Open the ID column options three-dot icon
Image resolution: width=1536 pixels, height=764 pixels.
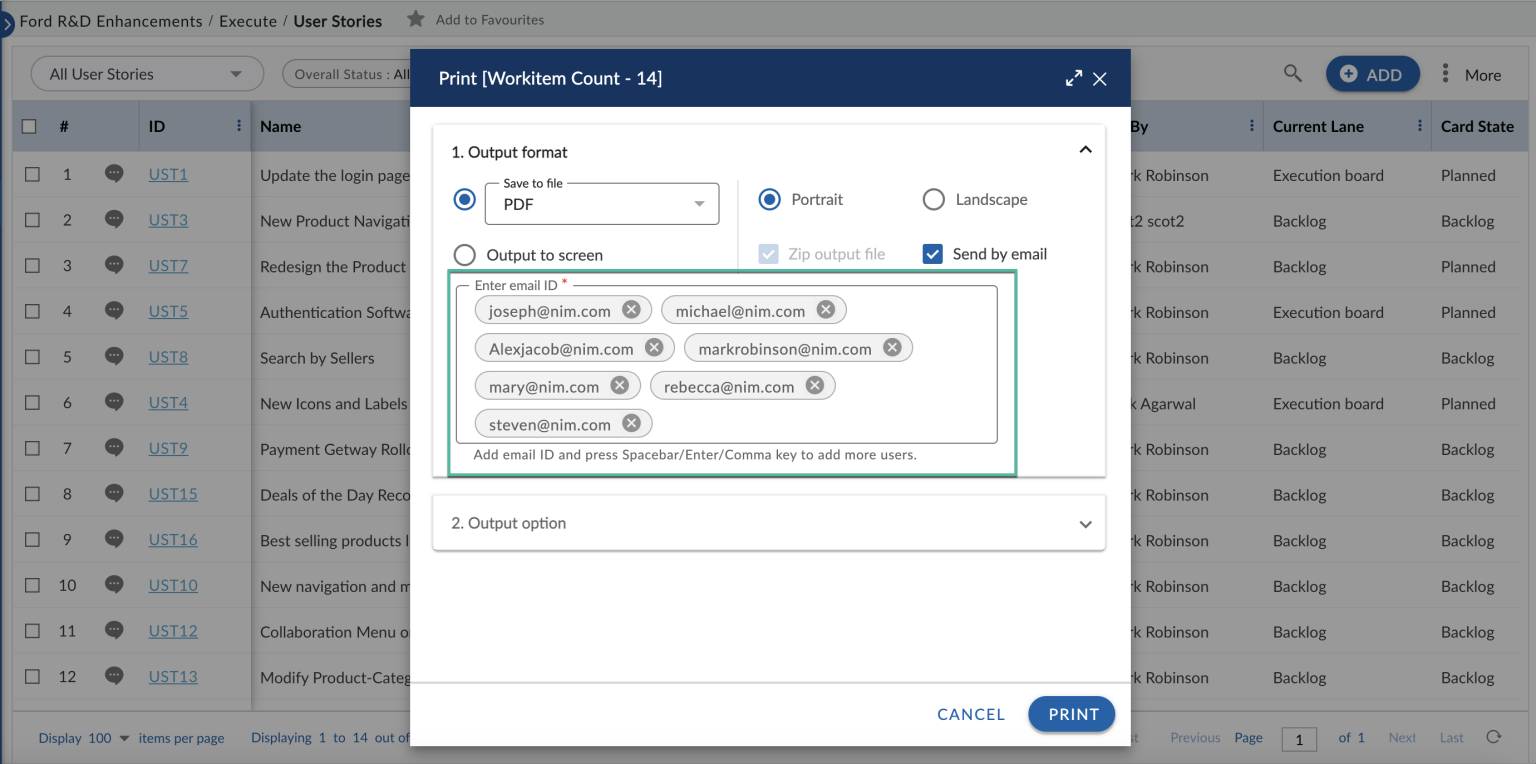[237, 126]
